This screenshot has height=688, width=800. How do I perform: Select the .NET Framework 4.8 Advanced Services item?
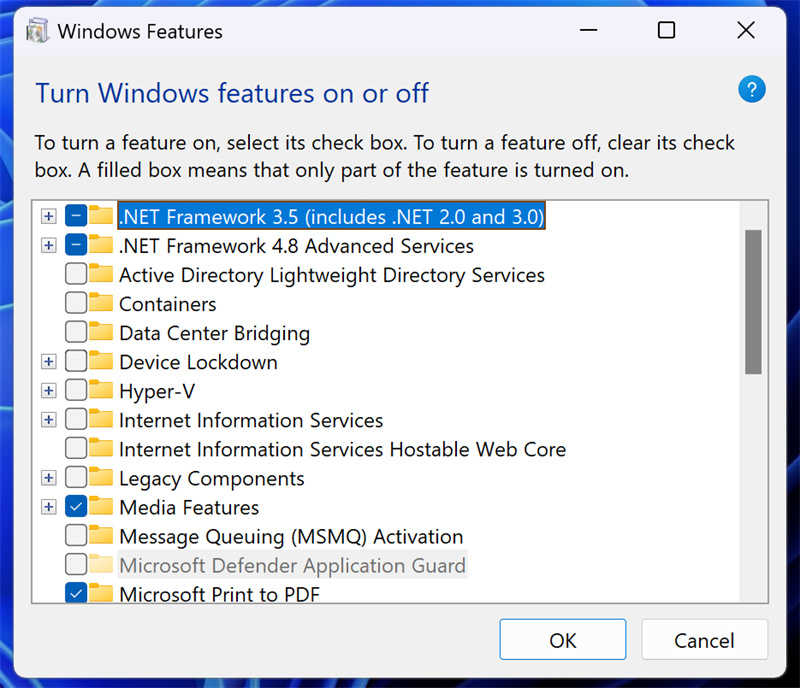296,246
